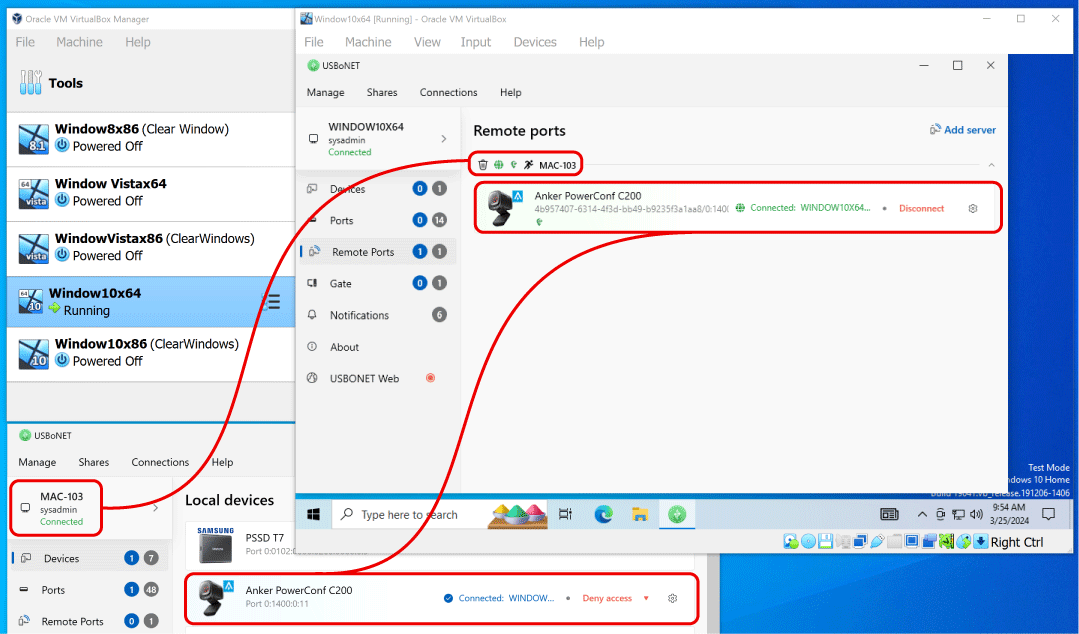Open Microsoft Edge from the taskbar
This screenshot has width=1079, height=634.
click(x=602, y=514)
